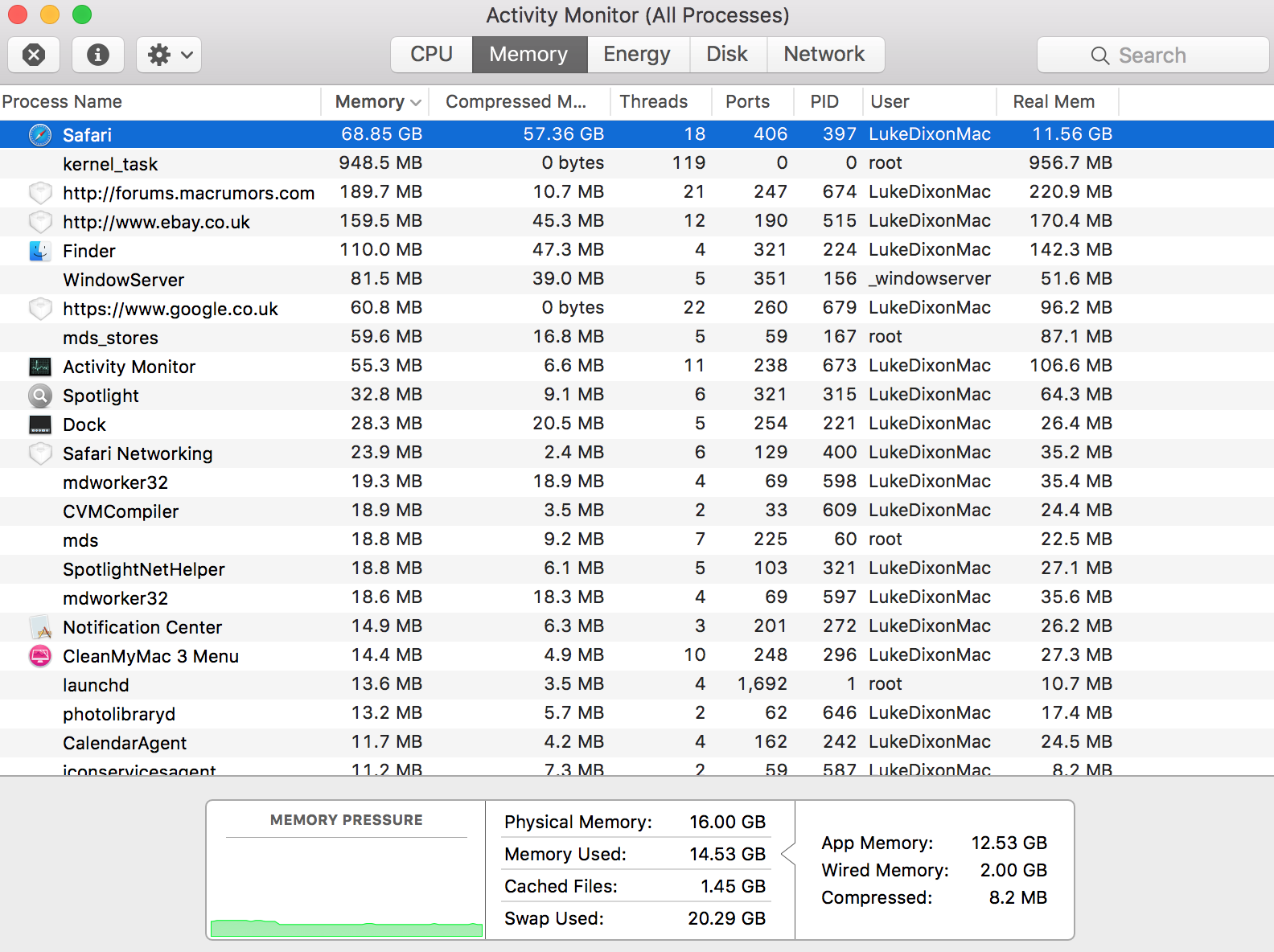Image resolution: width=1274 pixels, height=952 pixels.
Task: Sort by User column header
Action: click(x=929, y=101)
